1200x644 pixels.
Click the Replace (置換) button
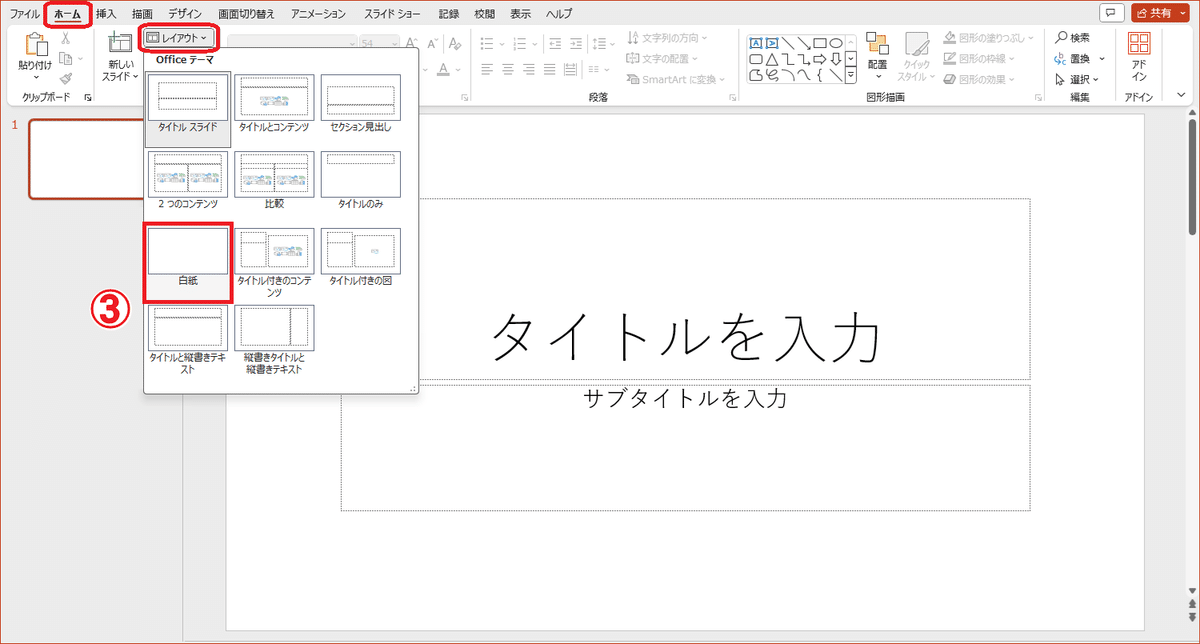point(1073,58)
